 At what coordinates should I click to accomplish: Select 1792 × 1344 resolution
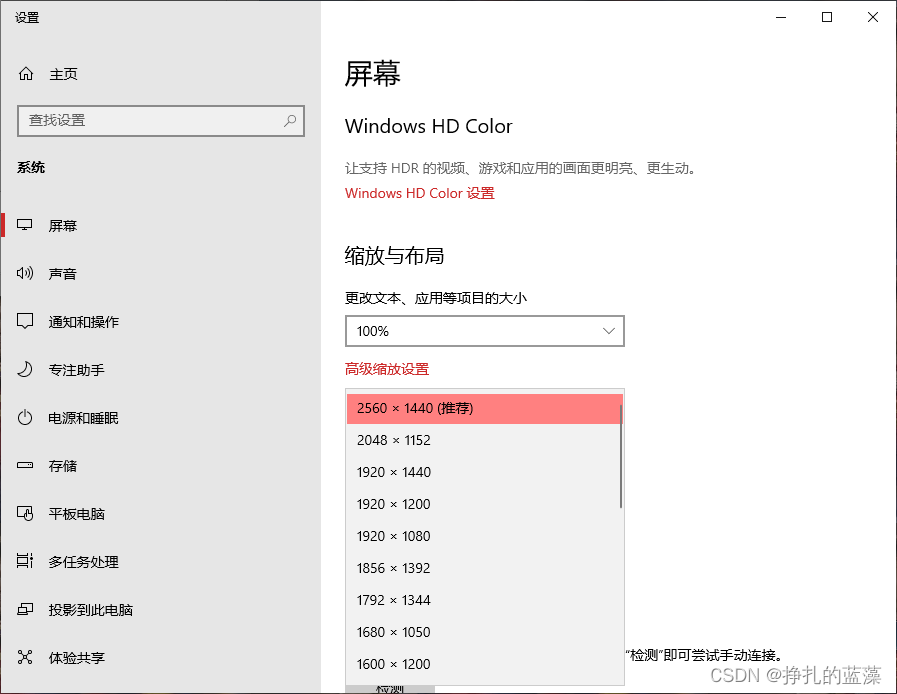484,600
